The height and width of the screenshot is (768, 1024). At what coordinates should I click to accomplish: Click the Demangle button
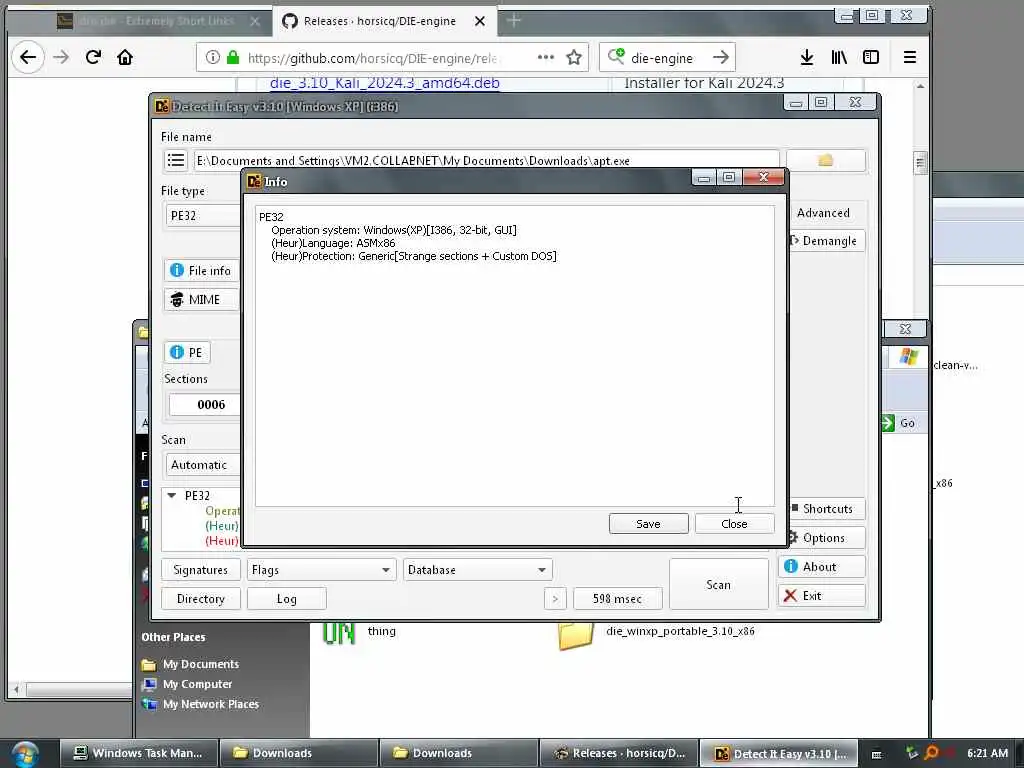pos(825,240)
